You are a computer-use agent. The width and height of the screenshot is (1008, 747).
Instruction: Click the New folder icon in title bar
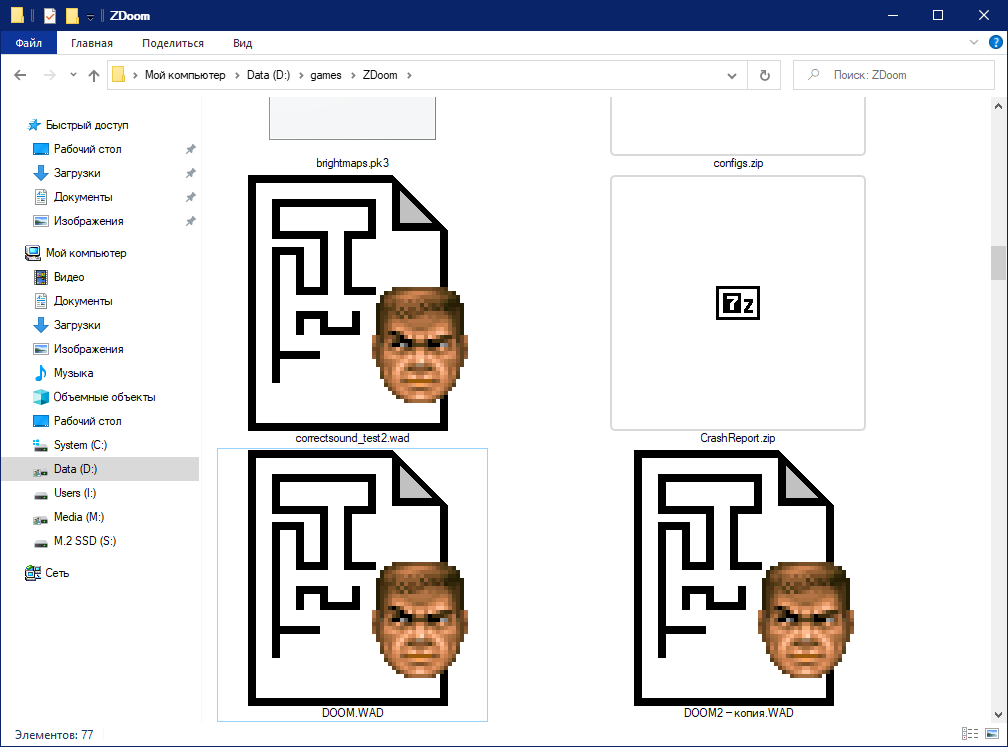73,15
